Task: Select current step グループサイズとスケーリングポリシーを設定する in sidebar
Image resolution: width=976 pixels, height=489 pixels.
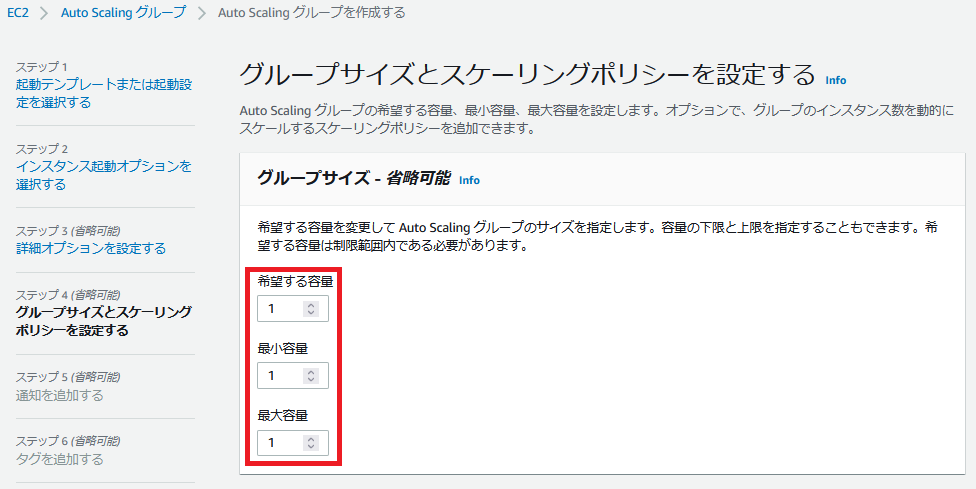Action: (103, 321)
